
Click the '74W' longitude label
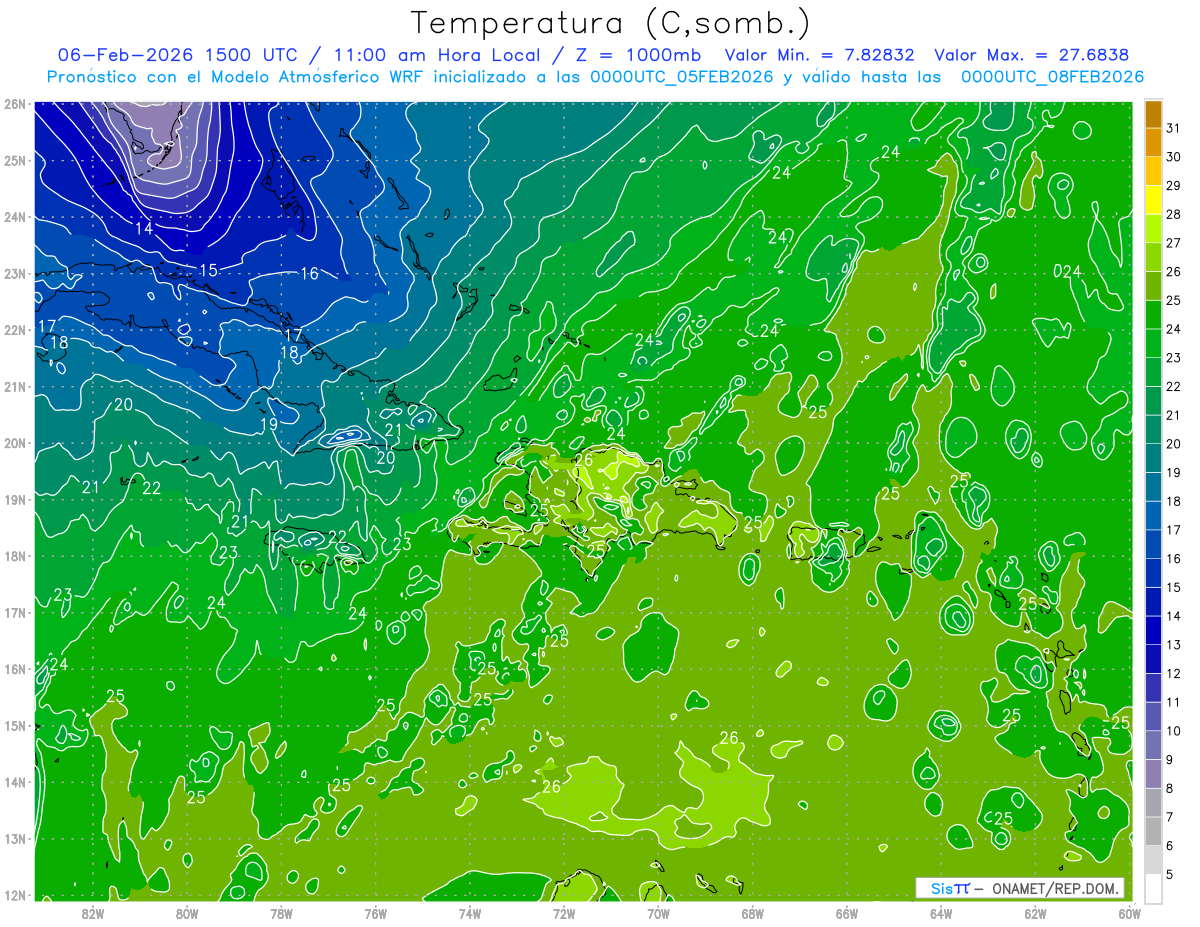(470, 914)
